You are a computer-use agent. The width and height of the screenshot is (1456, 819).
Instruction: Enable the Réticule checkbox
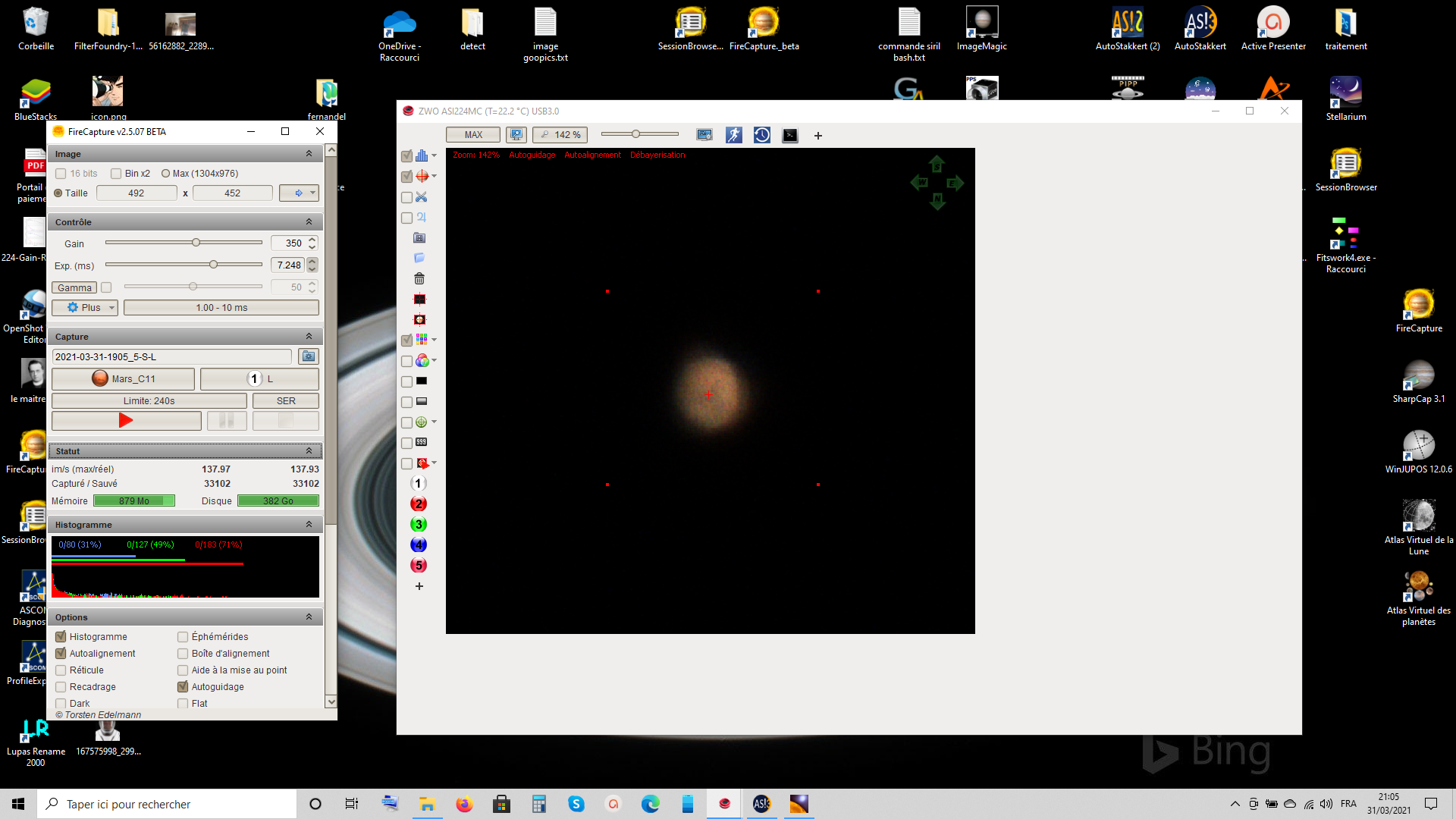click(x=61, y=670)
